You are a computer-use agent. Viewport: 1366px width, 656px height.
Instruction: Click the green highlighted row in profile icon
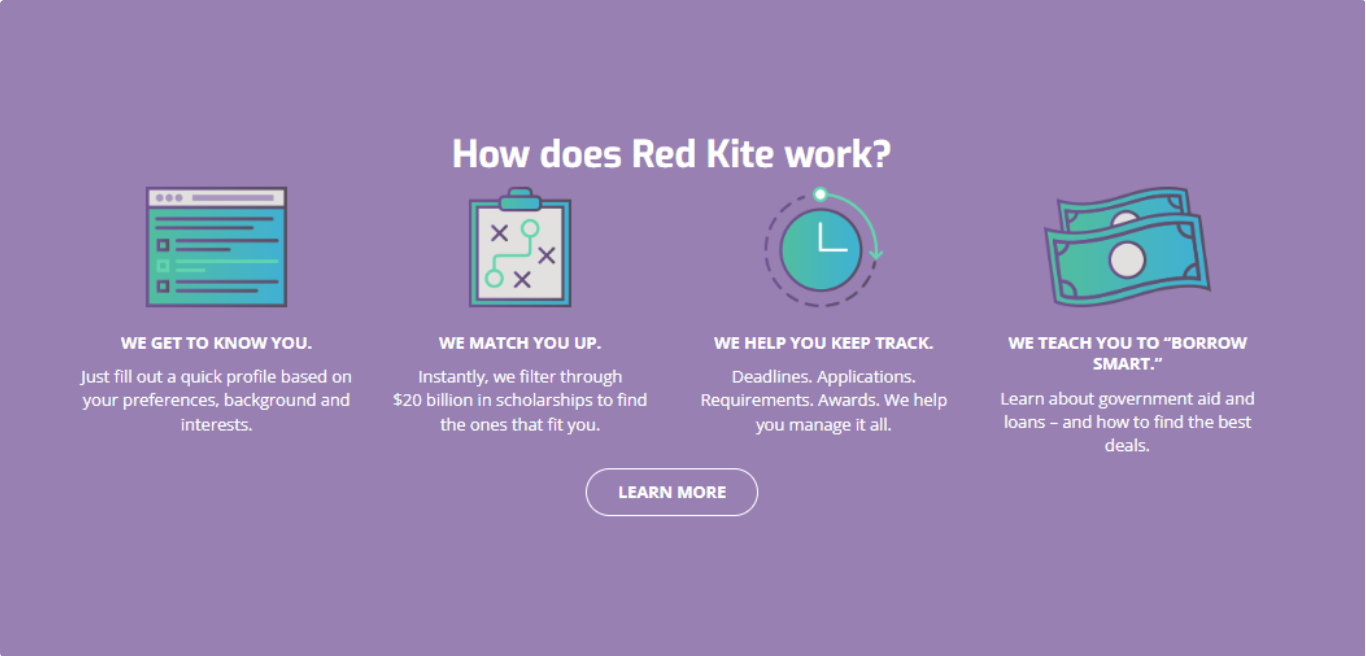217,266
